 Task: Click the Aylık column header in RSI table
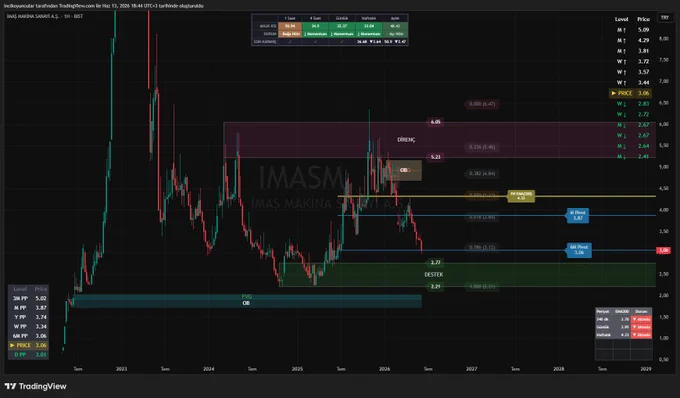tap(395, 18)
